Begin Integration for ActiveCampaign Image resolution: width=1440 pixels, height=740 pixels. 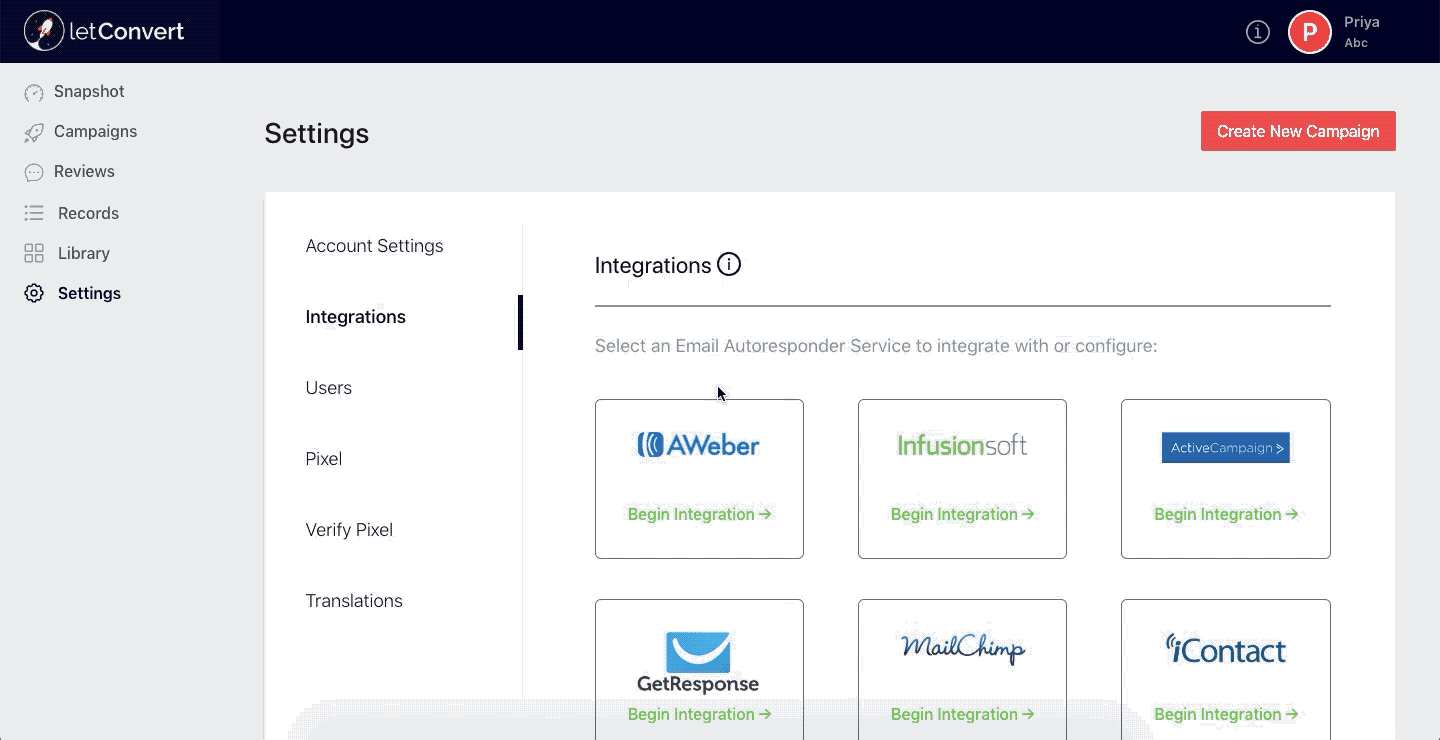[x=1226, y=514]
